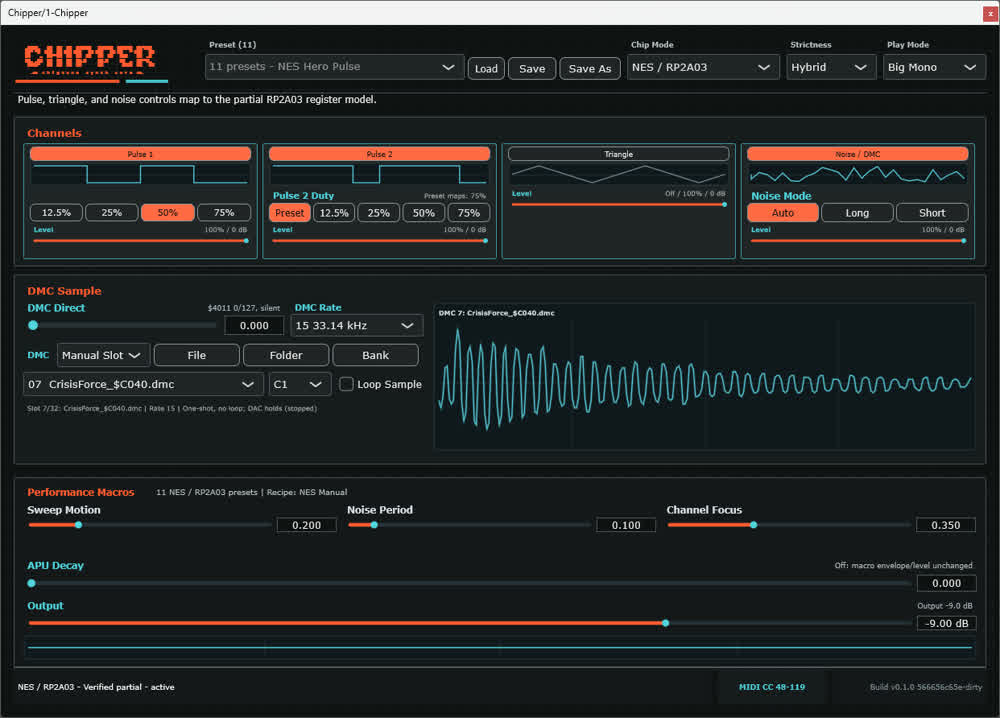The height and width of the screenshot is (718, 1000).
Task: Open the Manual Slot dropdown
Action: (x=103, y=355)
